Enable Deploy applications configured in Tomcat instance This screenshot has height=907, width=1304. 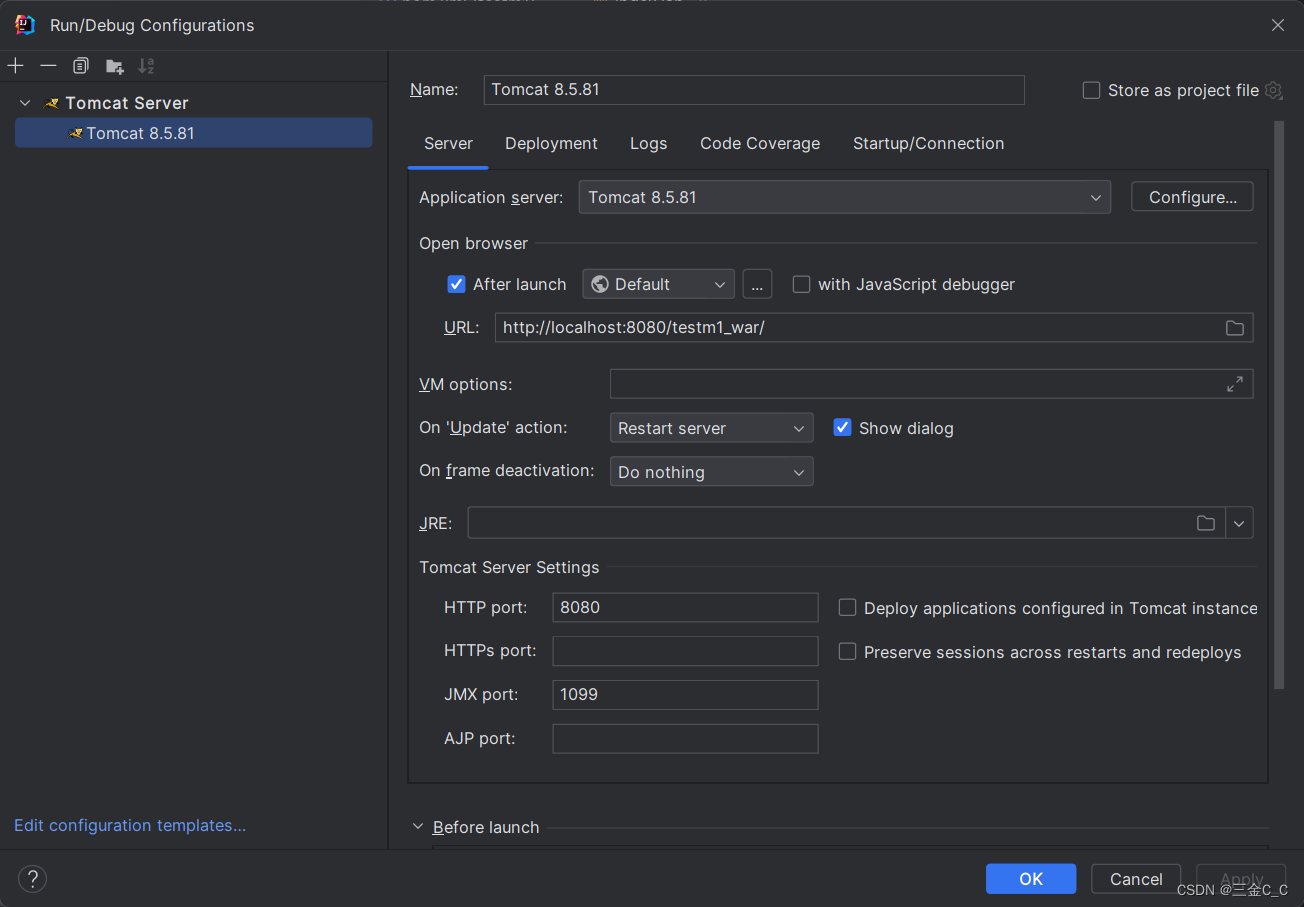tap(847, 608)
